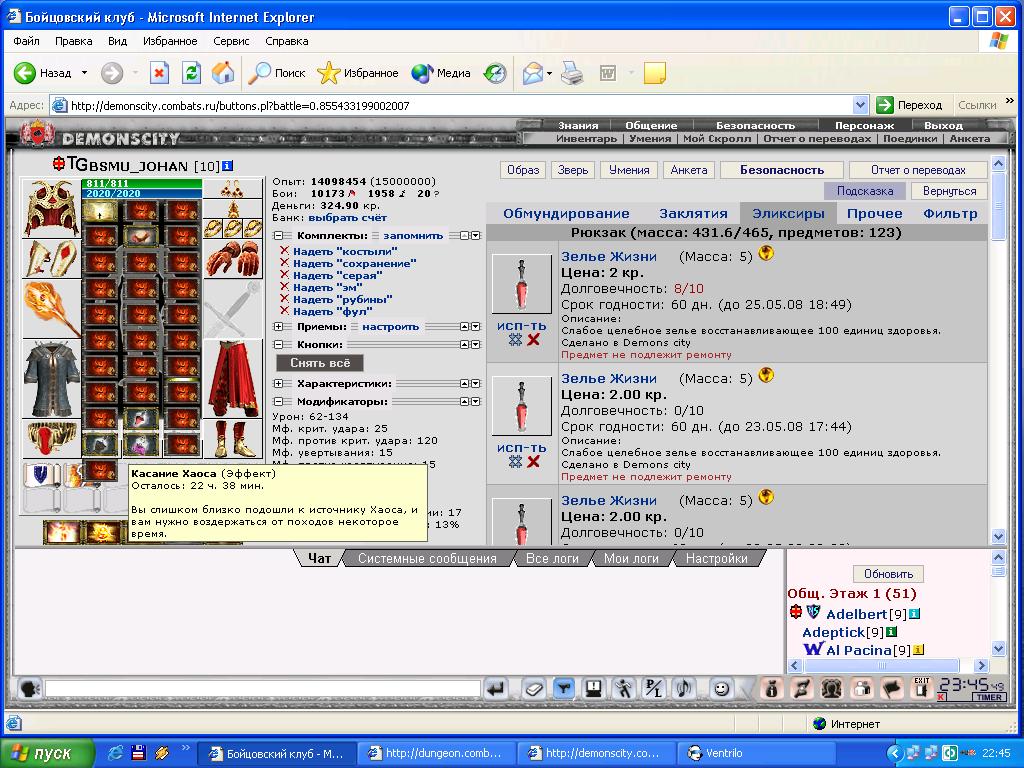The width and height of the screenshot is (1024, 768).
Task: Click the eraser clear chat icon
Action: (x=534, y=688)
